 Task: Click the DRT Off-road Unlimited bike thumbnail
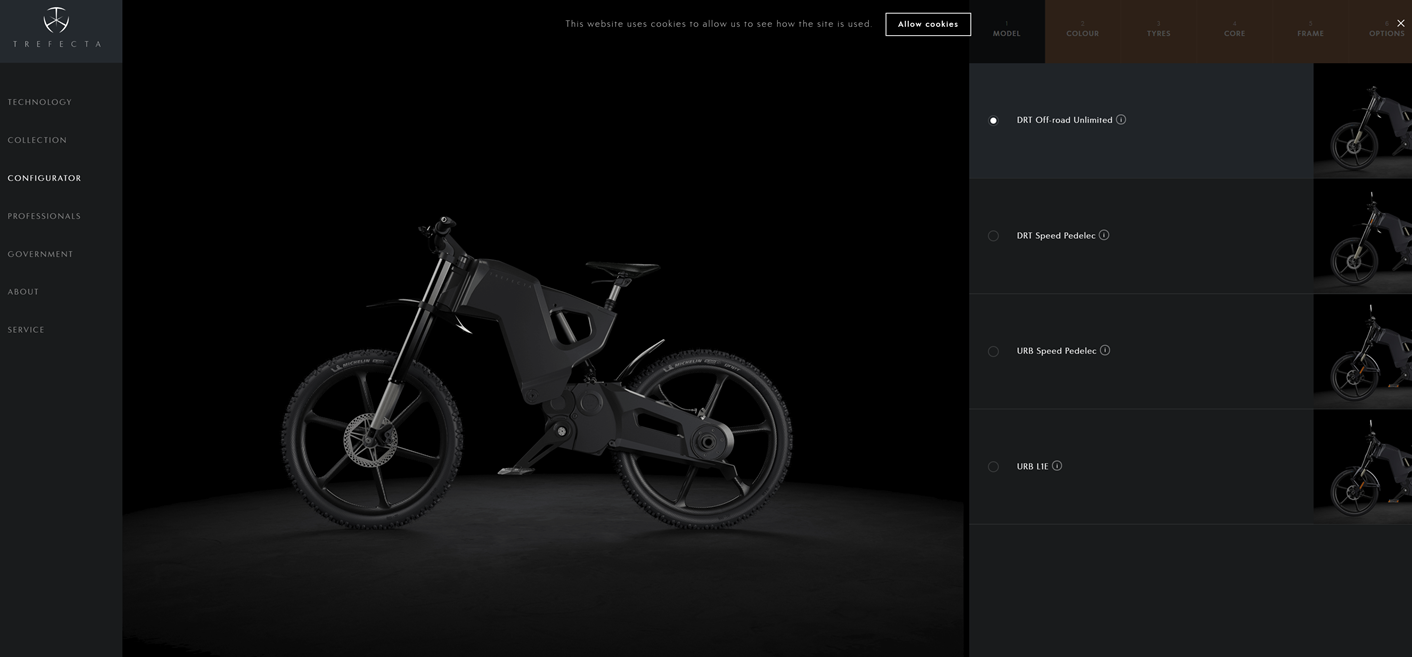[1362, 121]
